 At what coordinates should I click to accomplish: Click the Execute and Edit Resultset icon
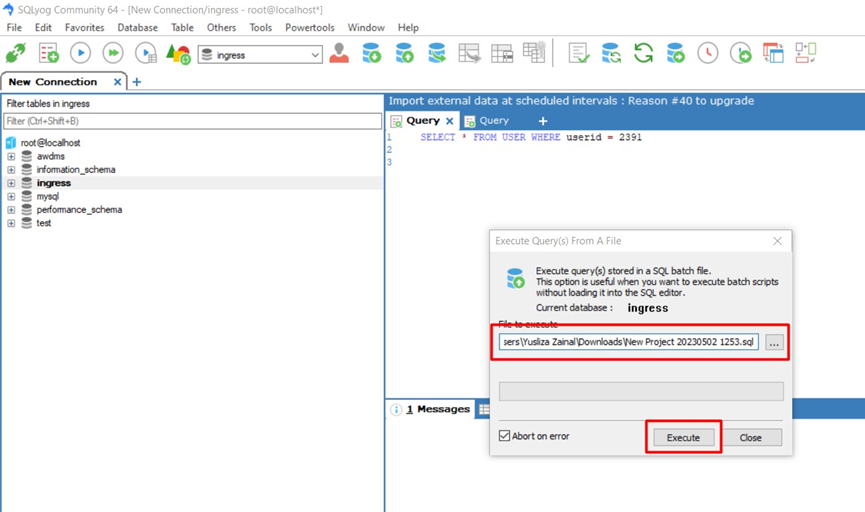[x=146, y=54]
